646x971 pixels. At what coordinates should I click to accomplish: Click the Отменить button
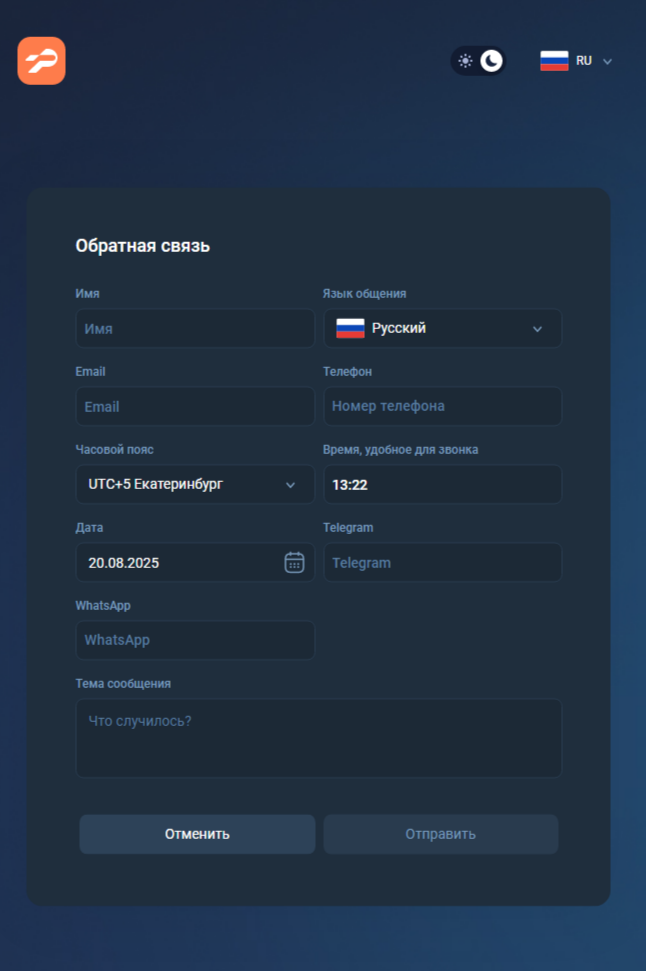point(197,834)
